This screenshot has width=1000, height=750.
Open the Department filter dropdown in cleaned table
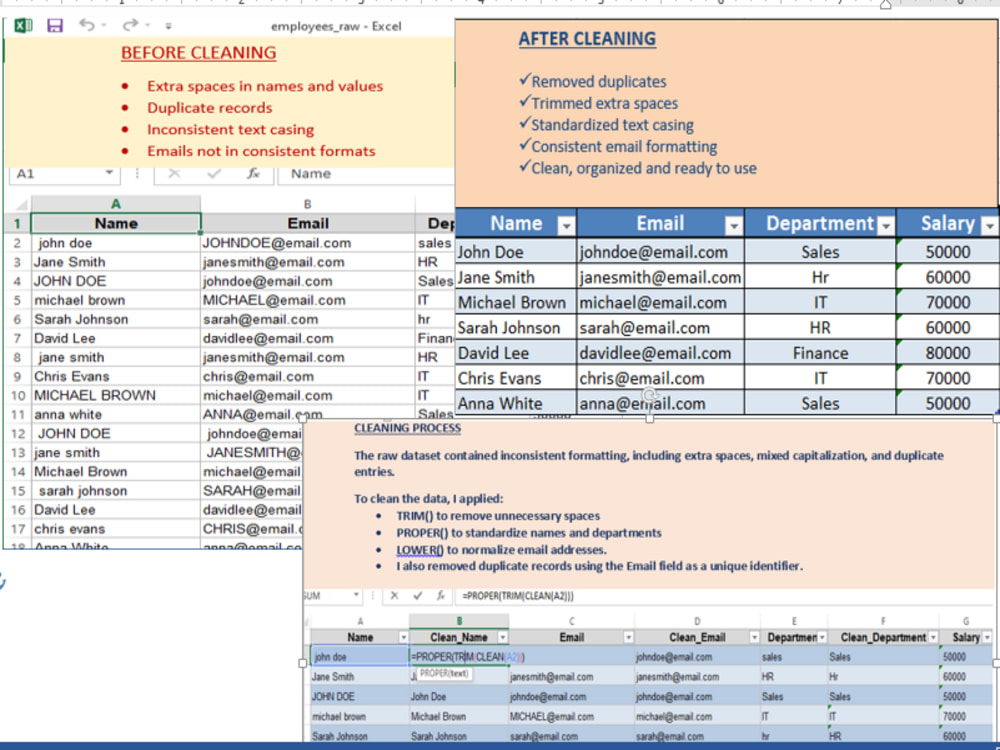(x=886, y=225)
